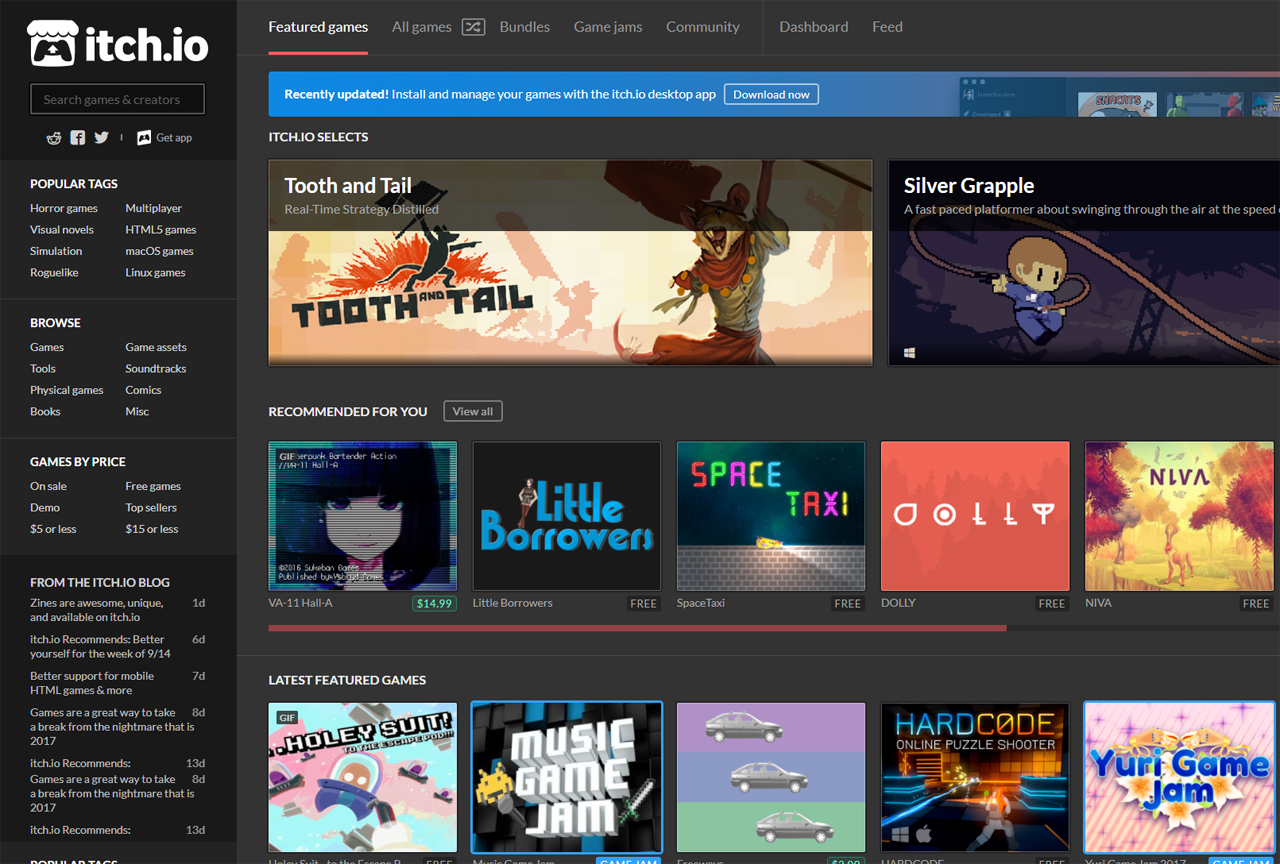
Task: Click the Download now button
Action: point(771,94)
